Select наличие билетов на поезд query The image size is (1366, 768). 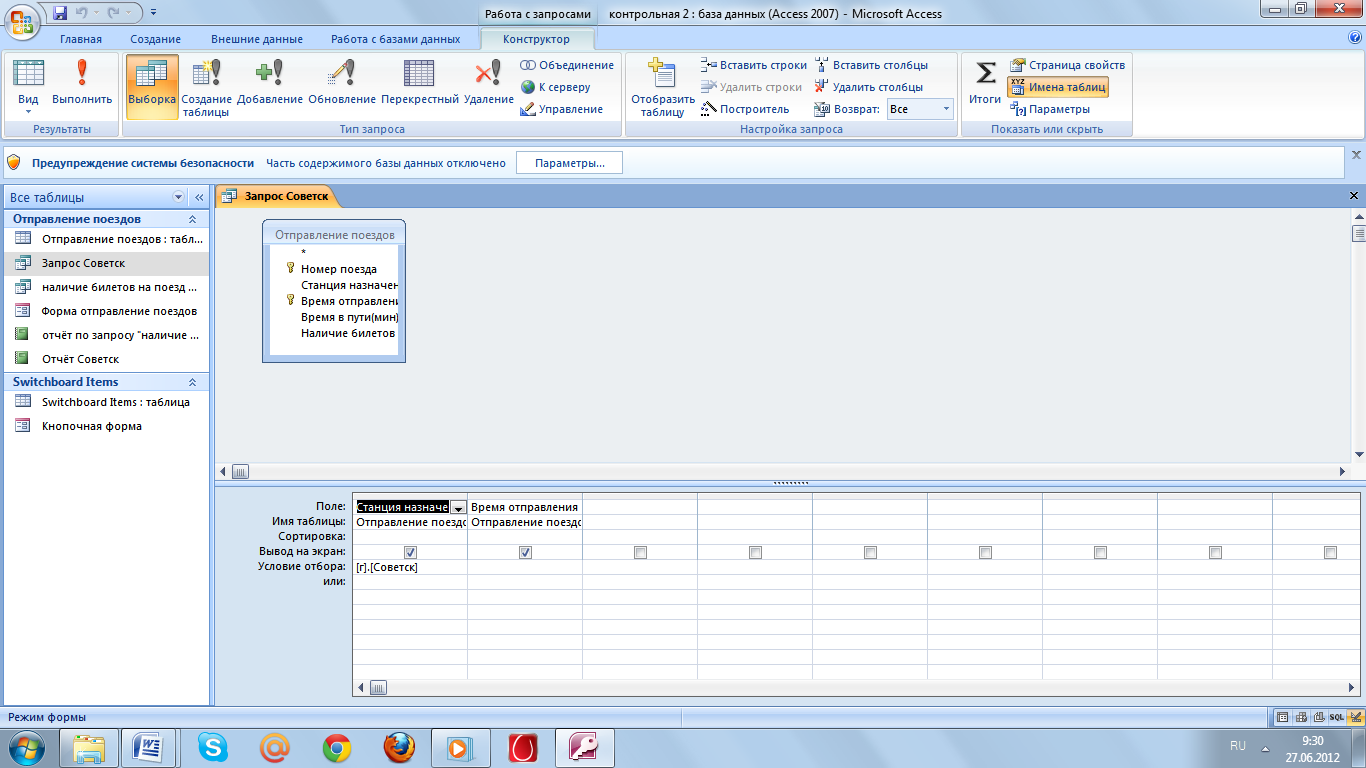[x=107, y=287]
